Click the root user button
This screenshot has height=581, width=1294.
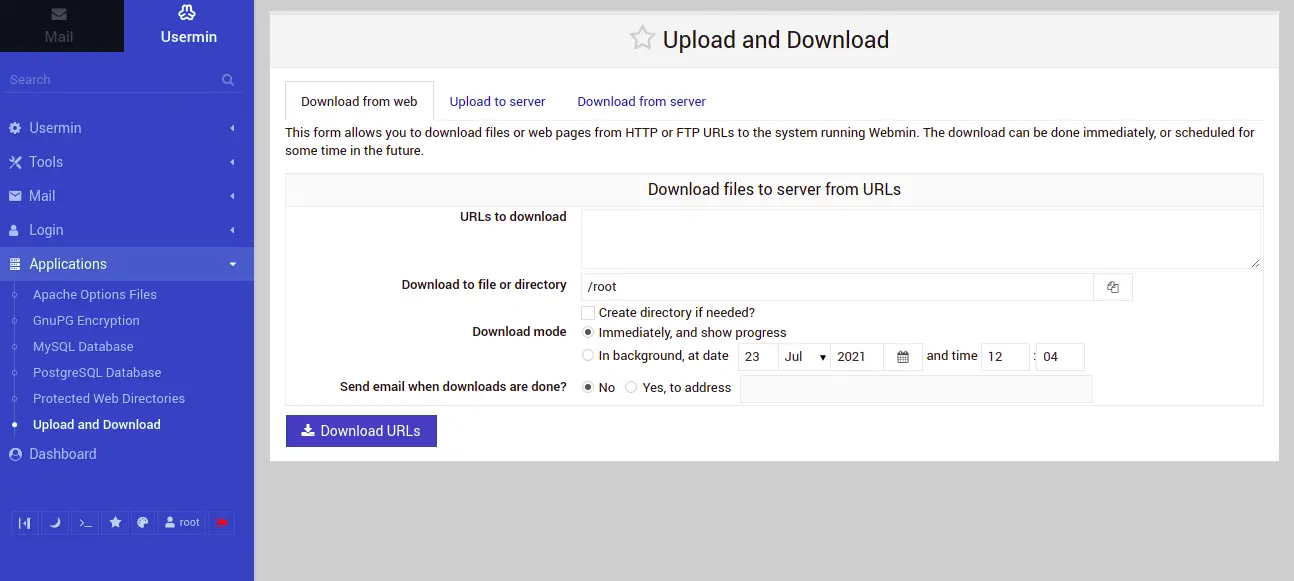pyautogui.click(x=182, y=522)
